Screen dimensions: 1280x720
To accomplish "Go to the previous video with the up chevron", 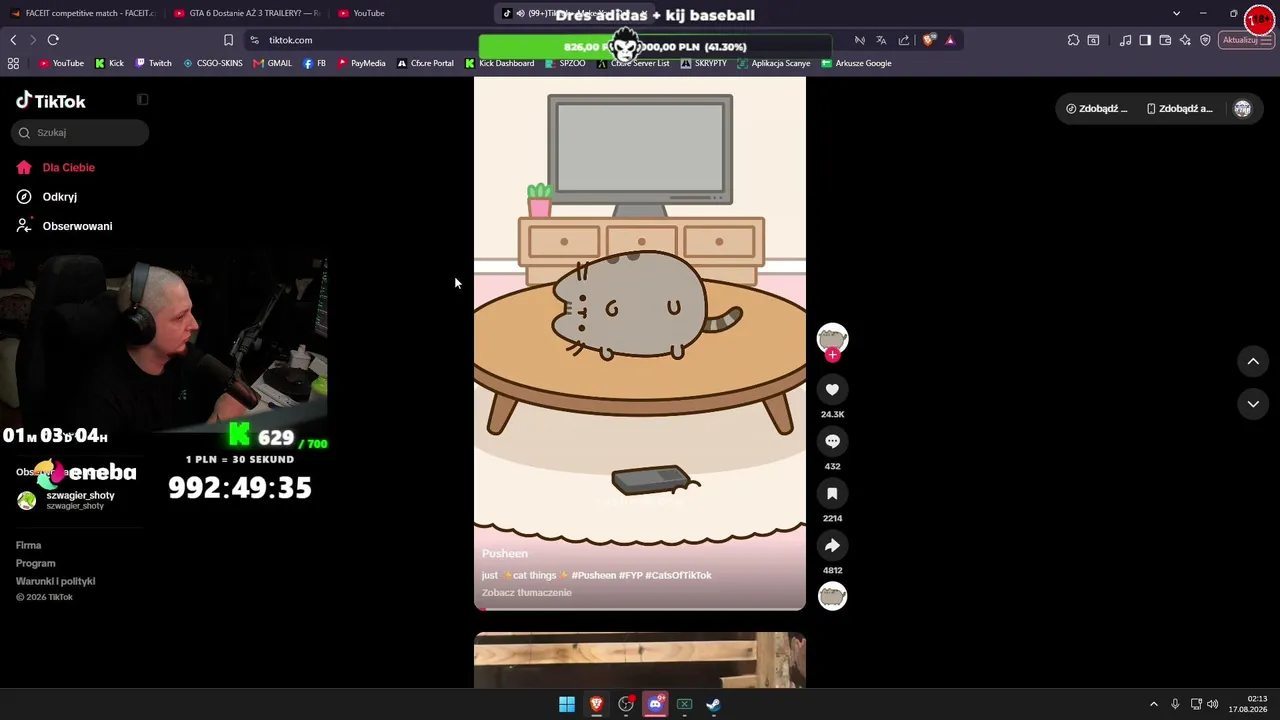I will click(1253, 361).
